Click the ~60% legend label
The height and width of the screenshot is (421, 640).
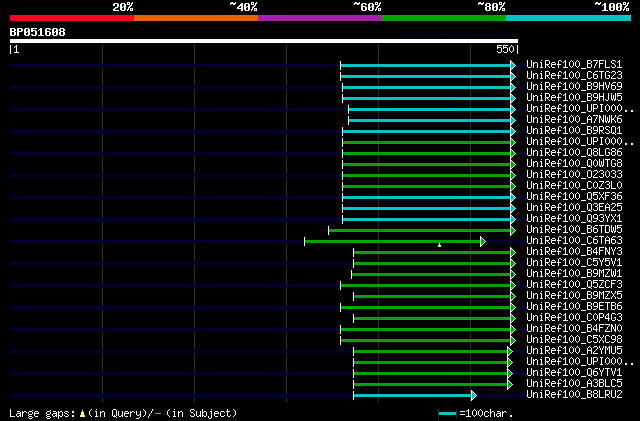367,7
